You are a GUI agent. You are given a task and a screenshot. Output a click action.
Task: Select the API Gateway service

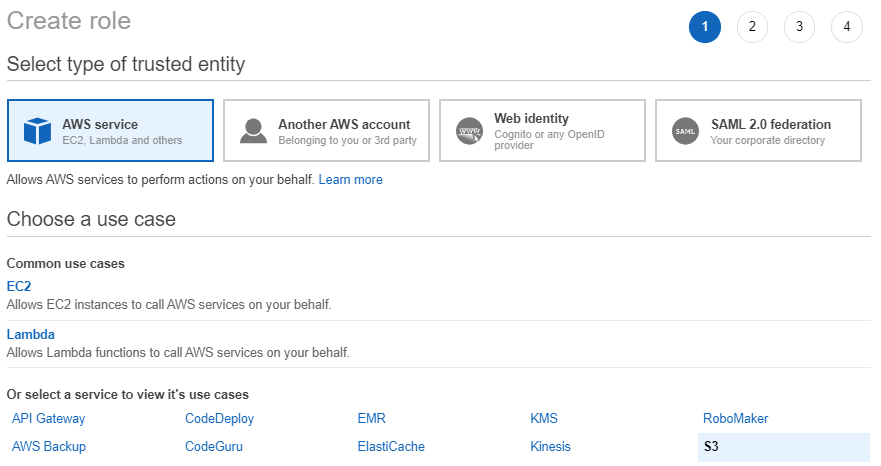[x=48, y=418]
